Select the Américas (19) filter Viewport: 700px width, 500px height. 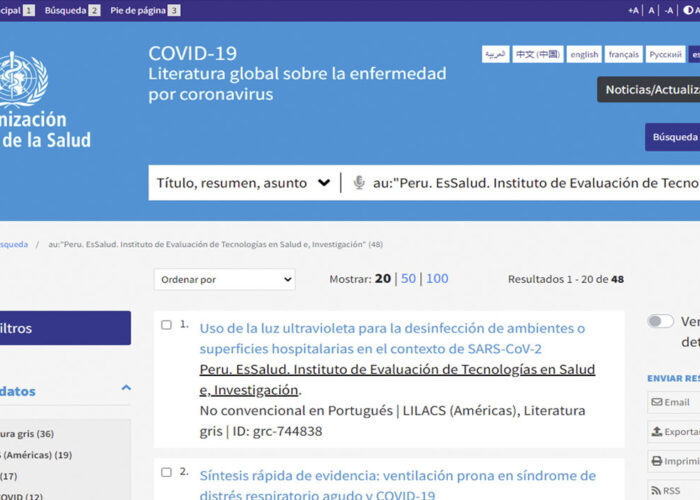(36, 455)
